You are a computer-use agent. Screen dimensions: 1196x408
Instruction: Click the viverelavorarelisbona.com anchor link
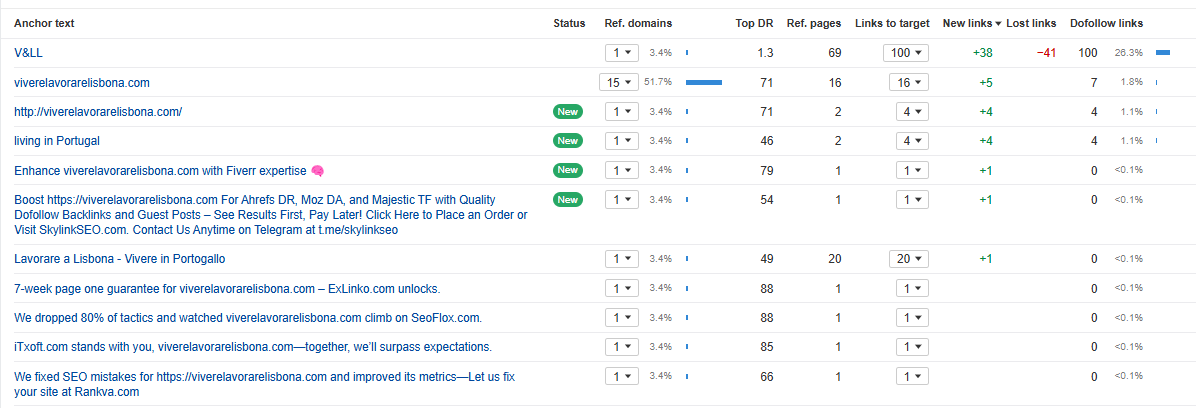tap(82, 83)
